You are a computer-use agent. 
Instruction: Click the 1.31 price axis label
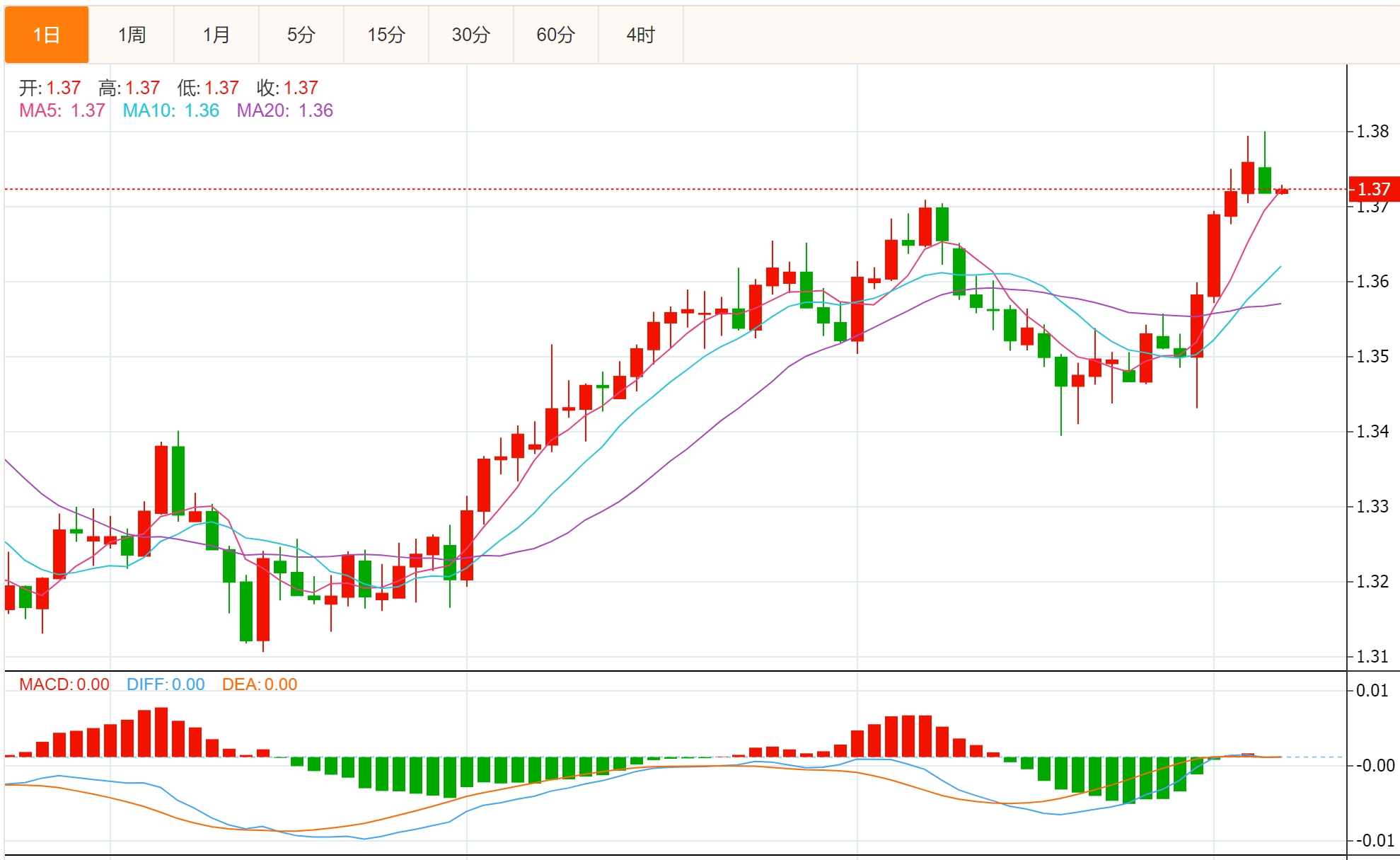(x=1372, y=656)
